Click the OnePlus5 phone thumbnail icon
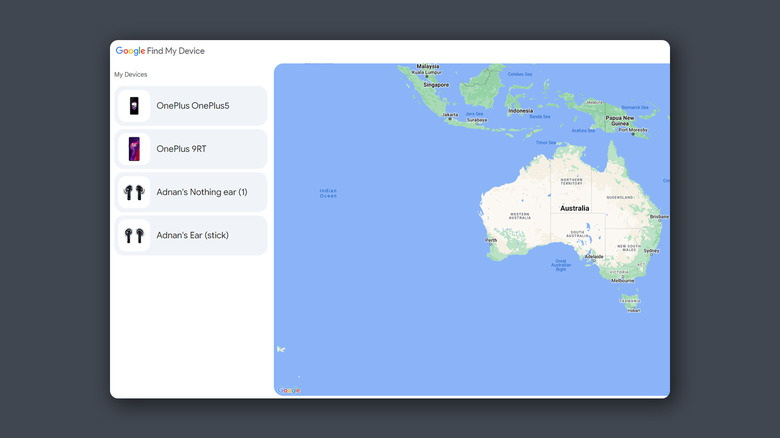 [x=134, y=106]
